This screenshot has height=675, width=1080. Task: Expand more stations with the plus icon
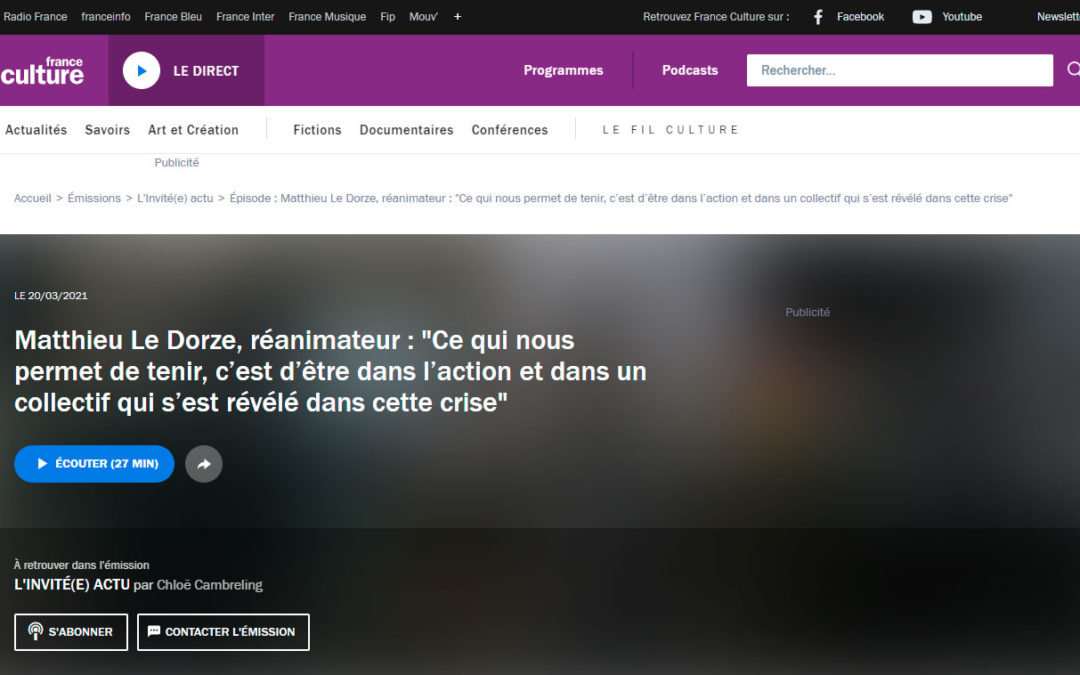tap(457, 17)
